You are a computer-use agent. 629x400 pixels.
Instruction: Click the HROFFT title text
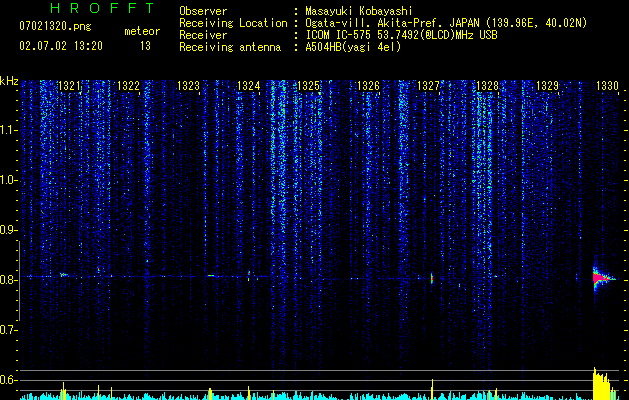102,8
